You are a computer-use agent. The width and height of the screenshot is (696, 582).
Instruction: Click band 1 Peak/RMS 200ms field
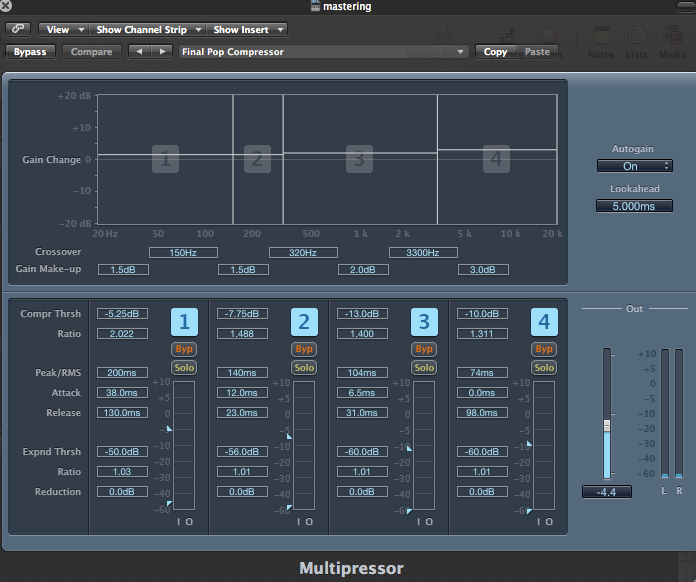(x=122, y=372)
